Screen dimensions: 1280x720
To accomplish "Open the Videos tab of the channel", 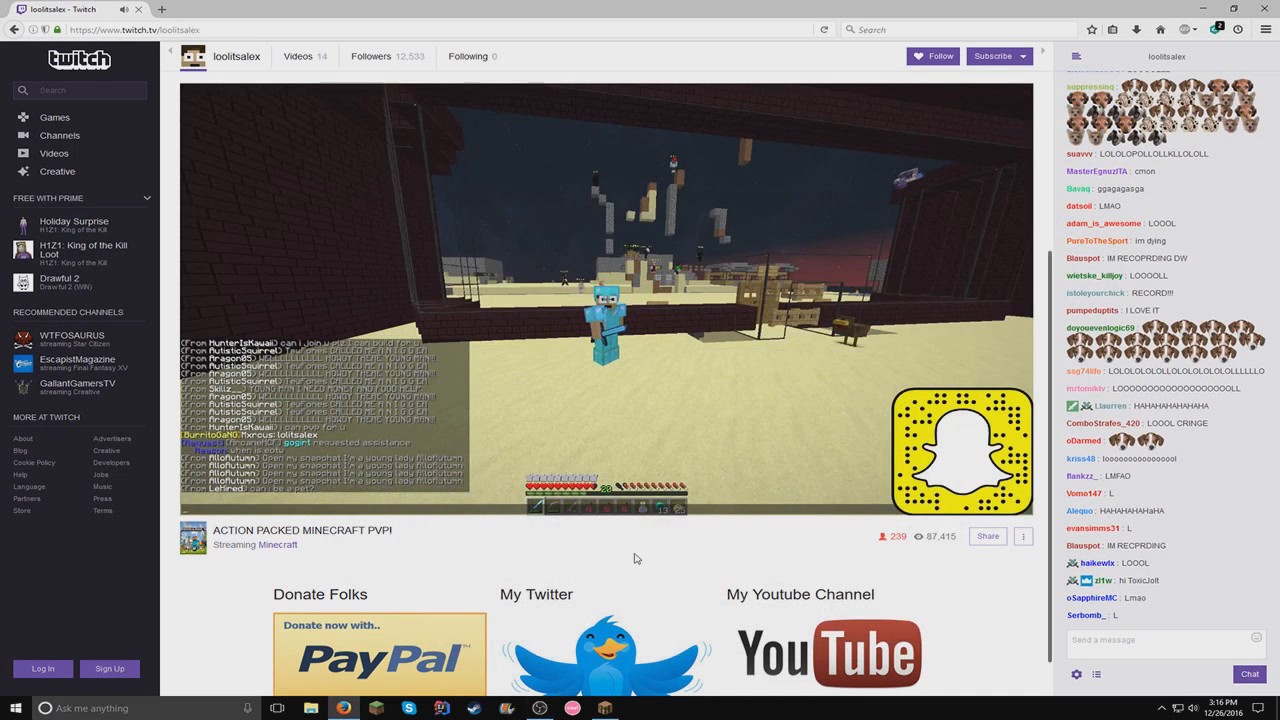I will (x=305, y=56).
